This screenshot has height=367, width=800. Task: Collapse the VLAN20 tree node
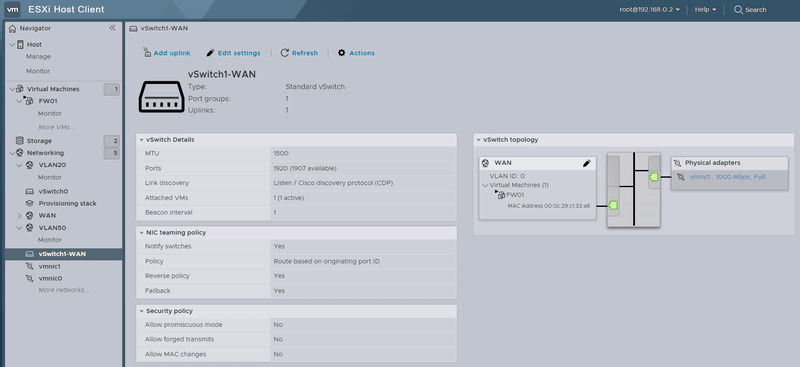click(x=19, y=165)
